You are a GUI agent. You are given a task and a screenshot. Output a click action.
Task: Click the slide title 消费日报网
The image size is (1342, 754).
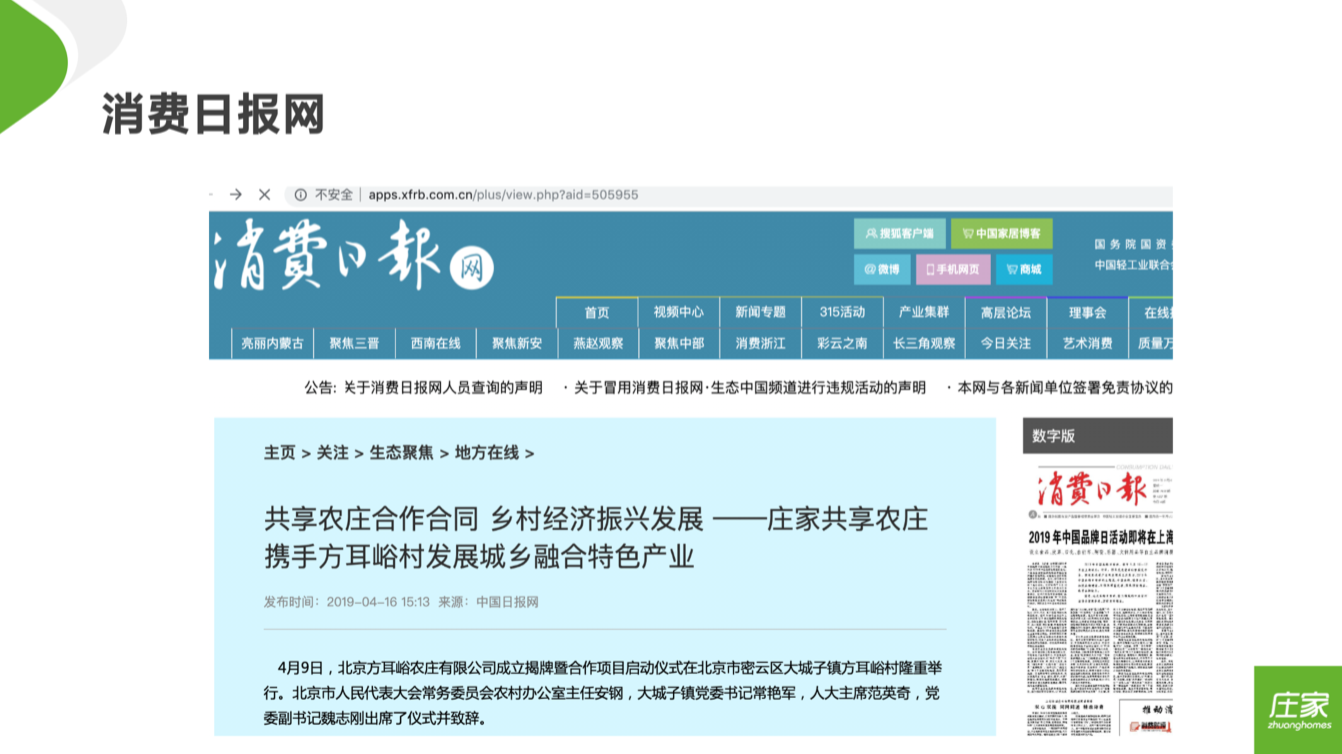213,116
